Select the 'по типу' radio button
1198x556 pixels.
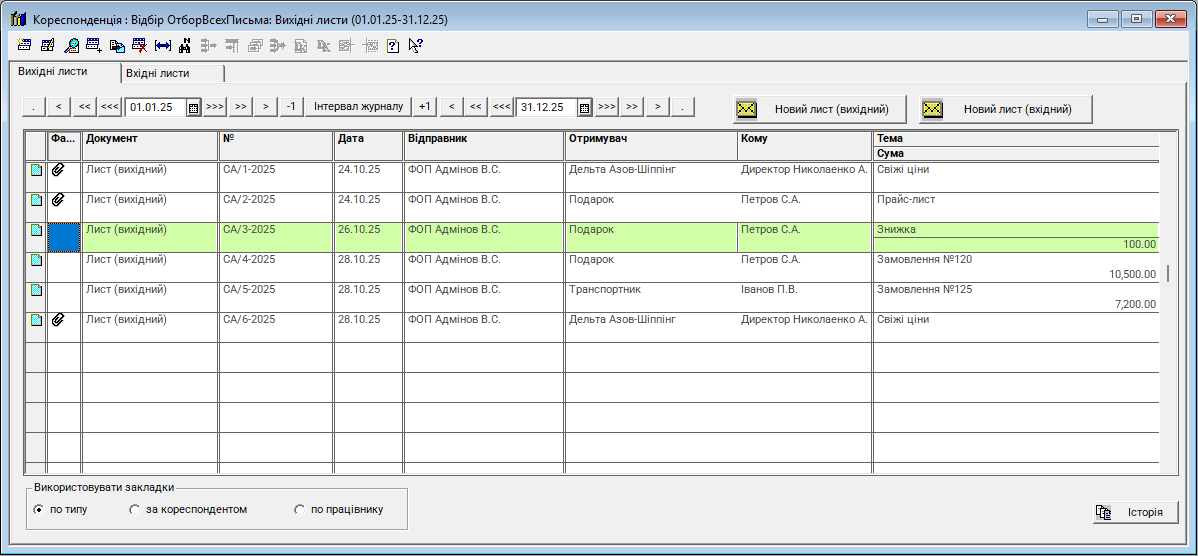click(38, 510)
